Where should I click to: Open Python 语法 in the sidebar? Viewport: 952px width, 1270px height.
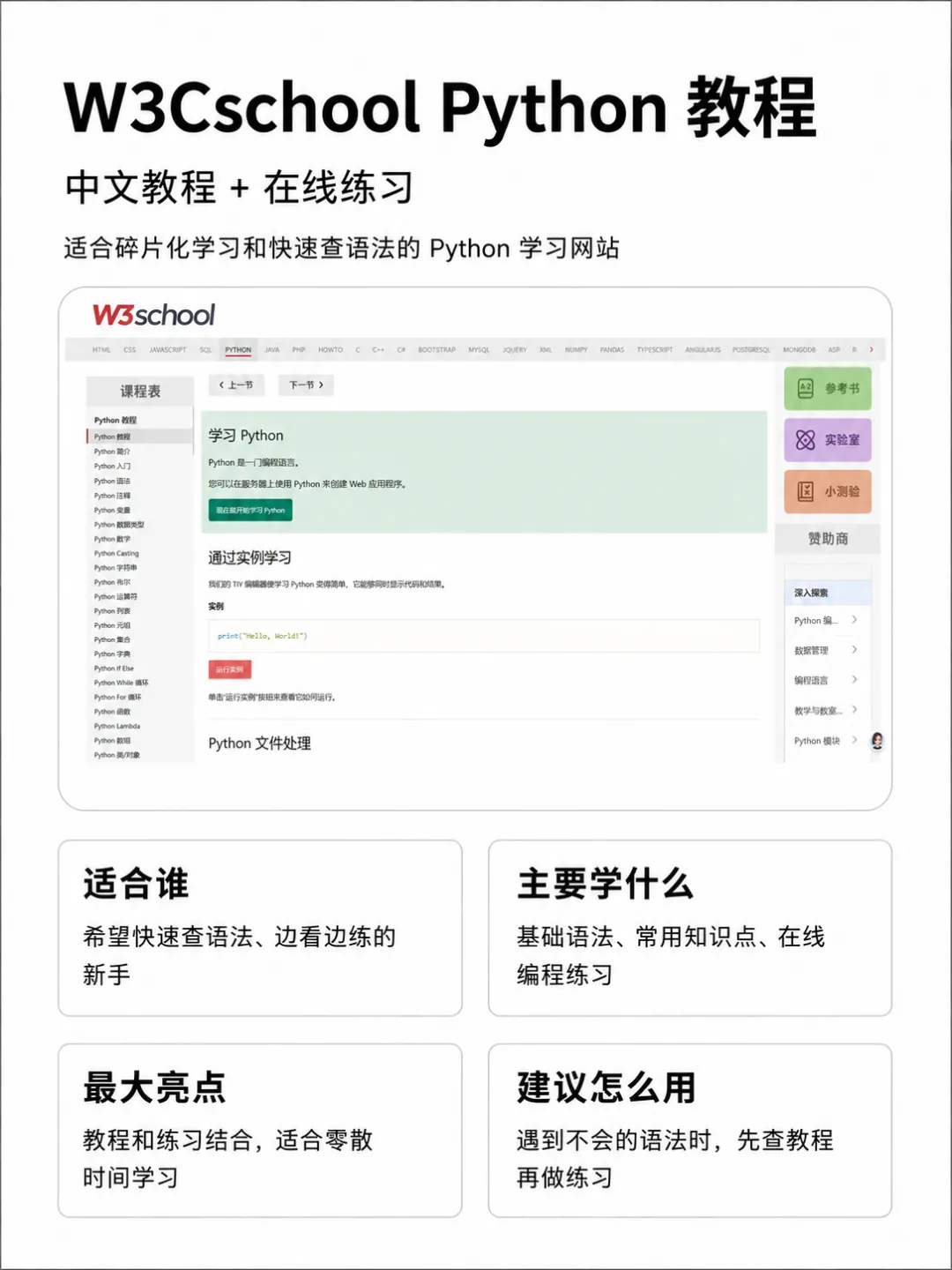click(112, 481)
